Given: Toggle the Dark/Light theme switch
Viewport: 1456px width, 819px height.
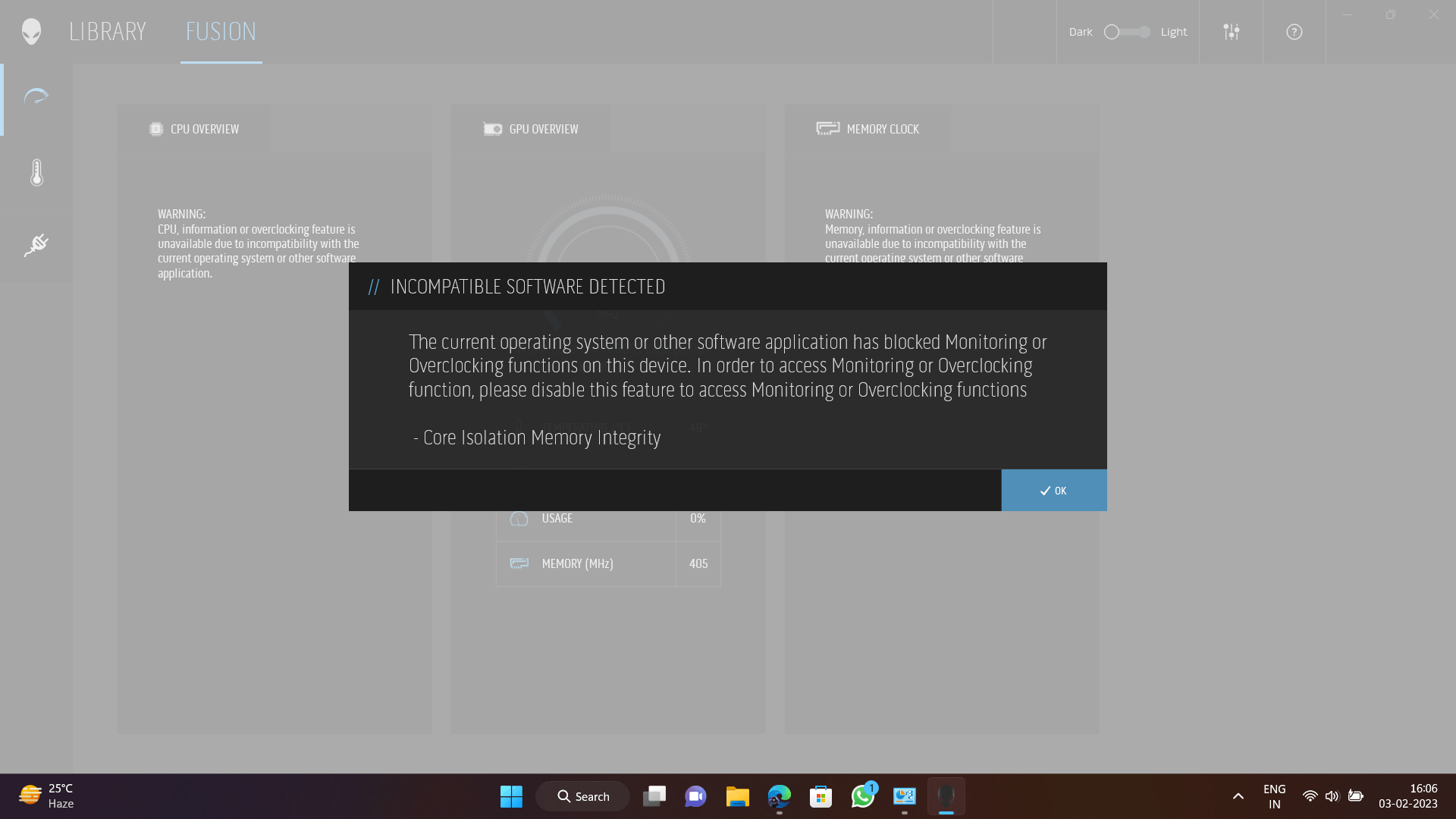Looking at the screenshot, I should click(x=1128, y=32).
